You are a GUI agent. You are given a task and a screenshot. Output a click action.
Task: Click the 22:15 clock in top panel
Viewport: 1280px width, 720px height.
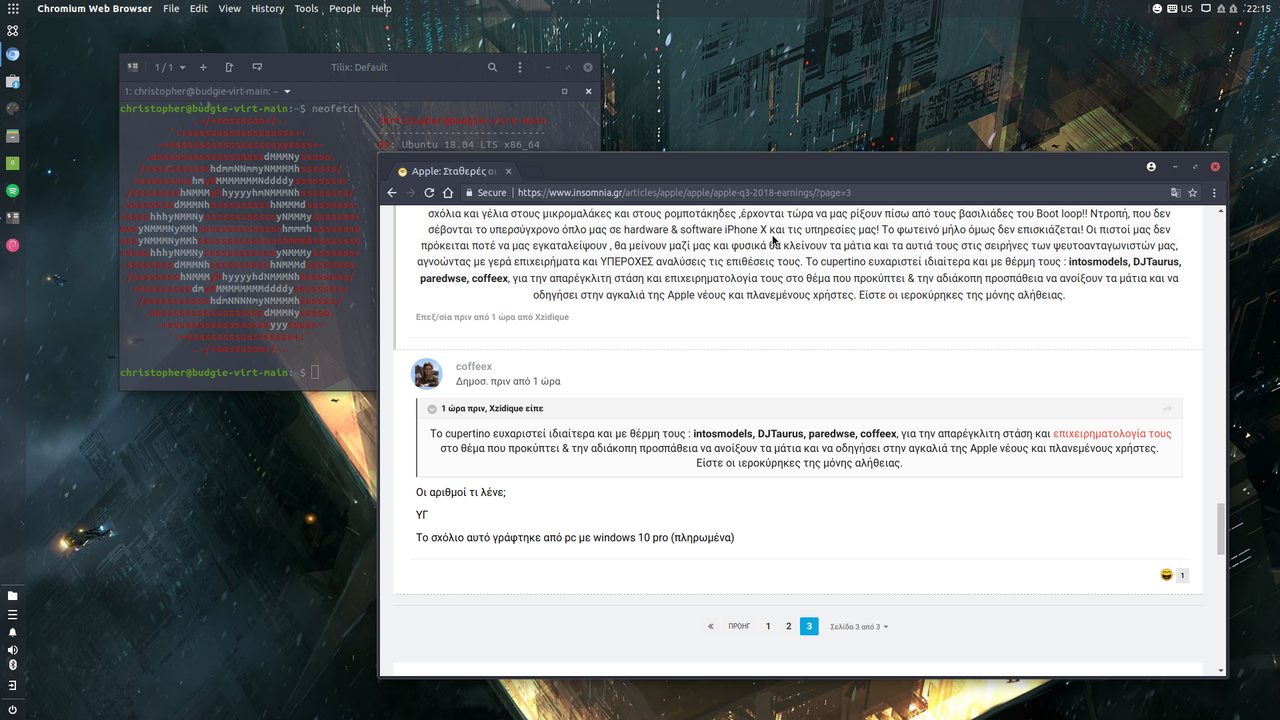tap(1257, 8)
